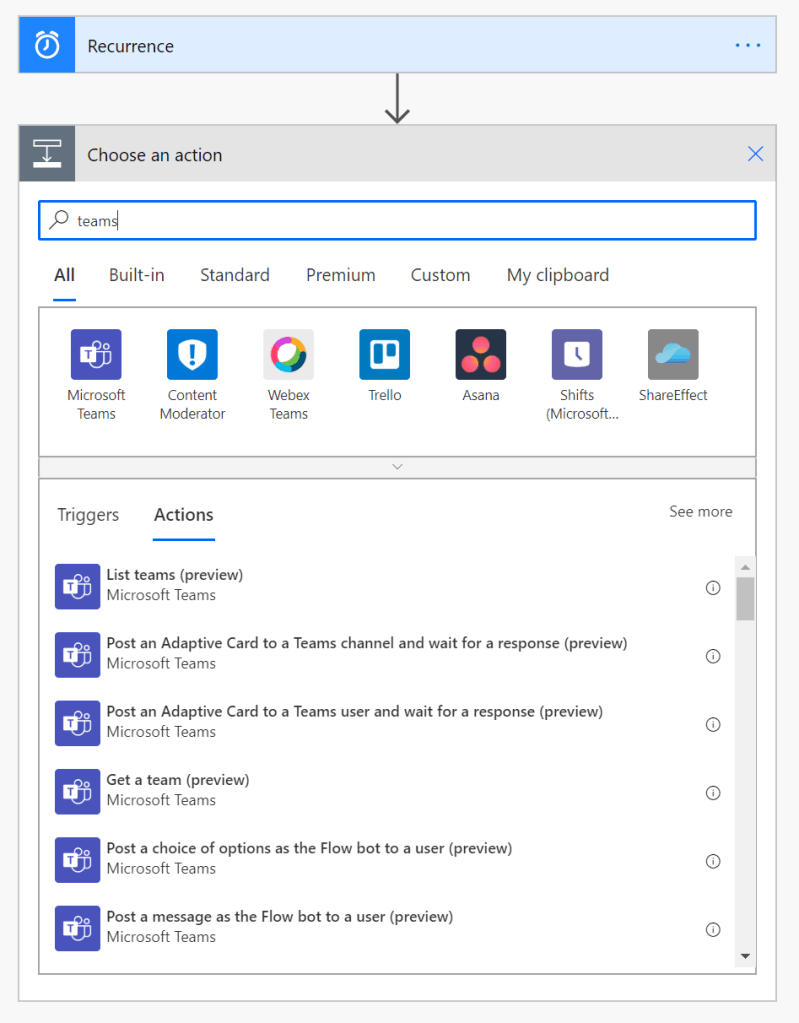Switch to the Premium connectors tab
The height and width of the screenshot is (1023, 799).
click(341, 275)
